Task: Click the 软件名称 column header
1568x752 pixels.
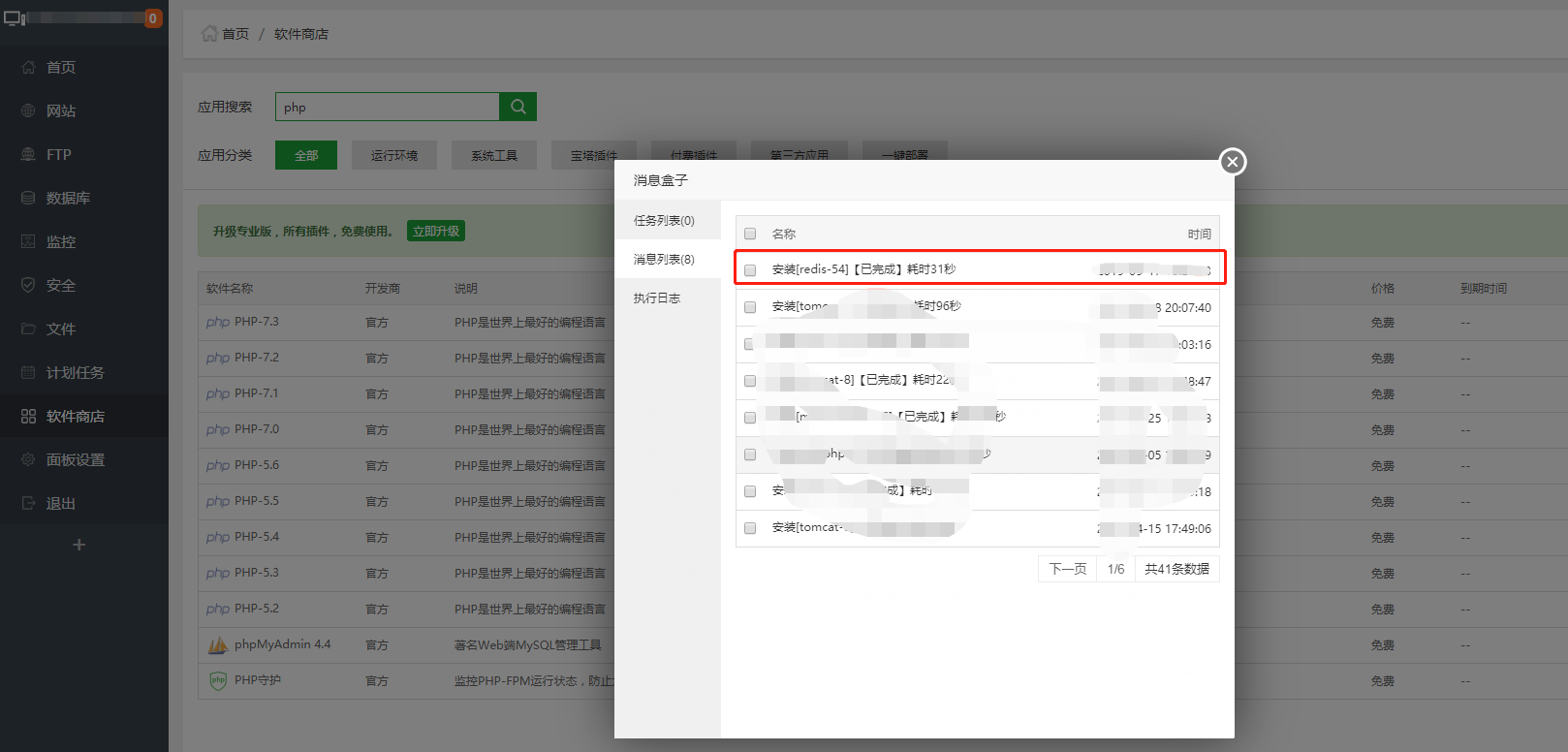Action: (230, 288)
